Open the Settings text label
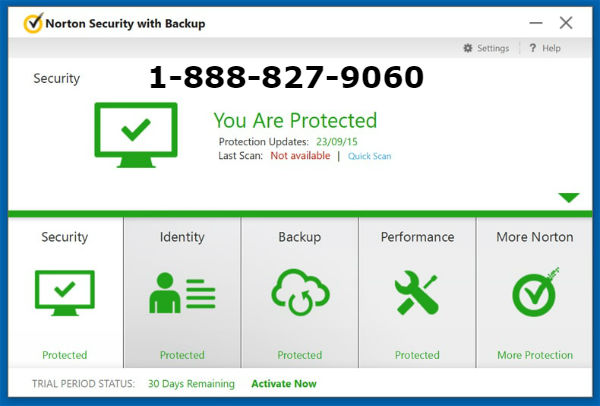The image size is (600, 406). [493, 48]
